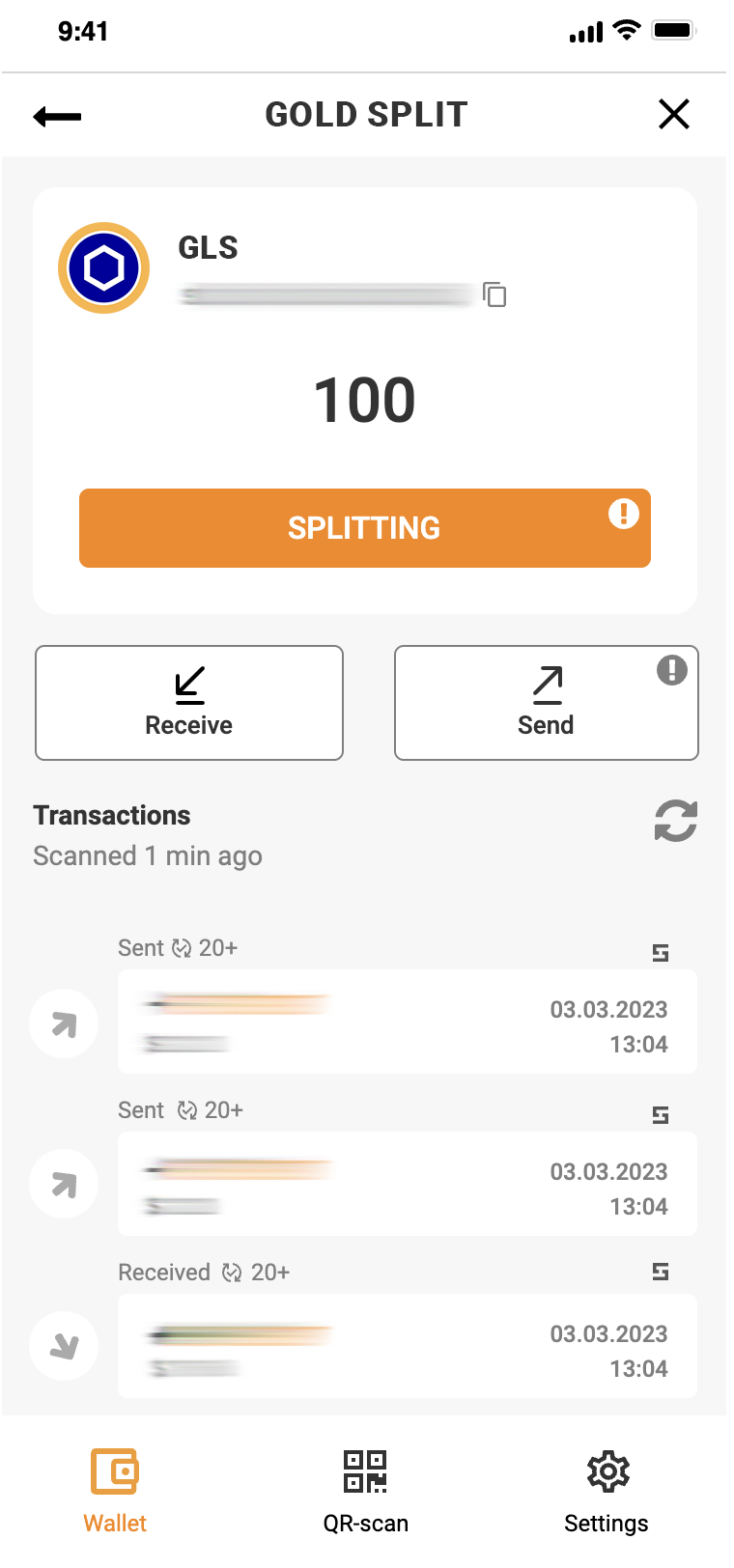Refresh the transactions list

(675, 821)
